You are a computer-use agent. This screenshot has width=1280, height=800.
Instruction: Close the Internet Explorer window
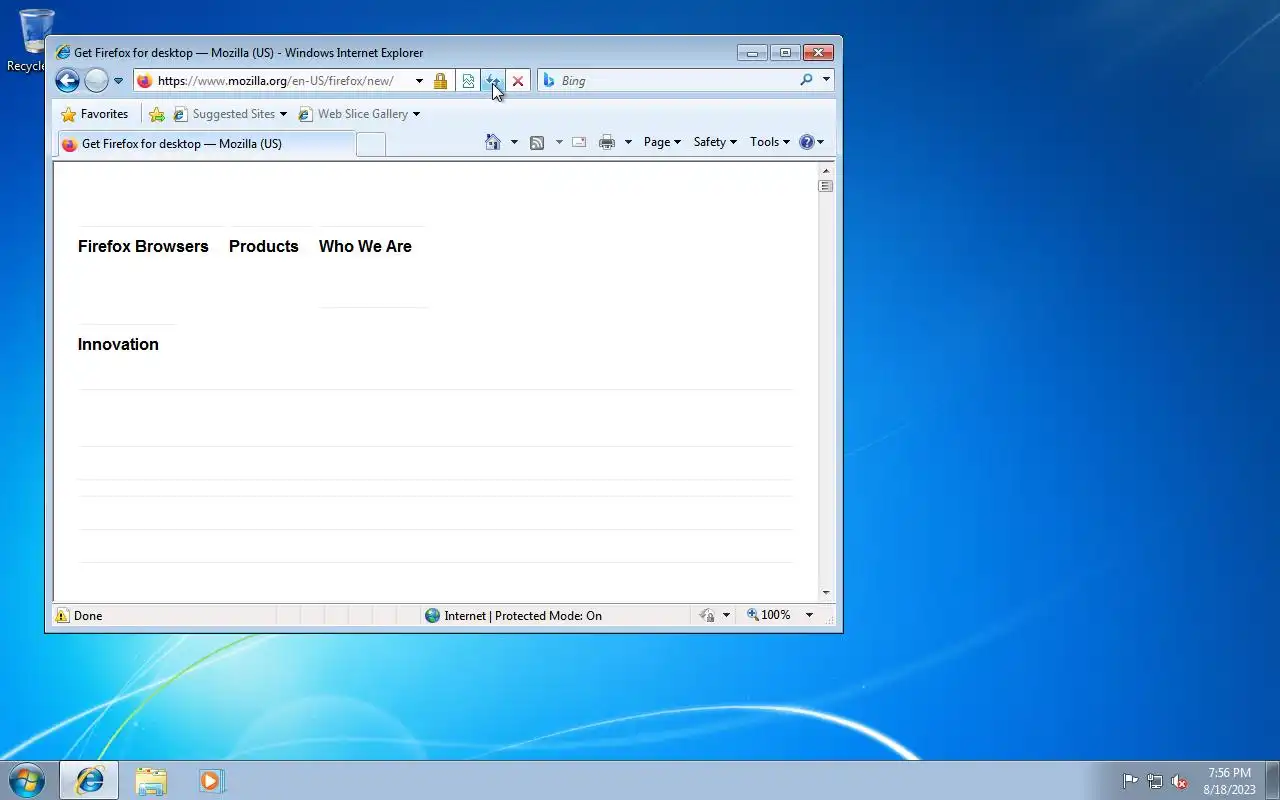tap(818, 53)
